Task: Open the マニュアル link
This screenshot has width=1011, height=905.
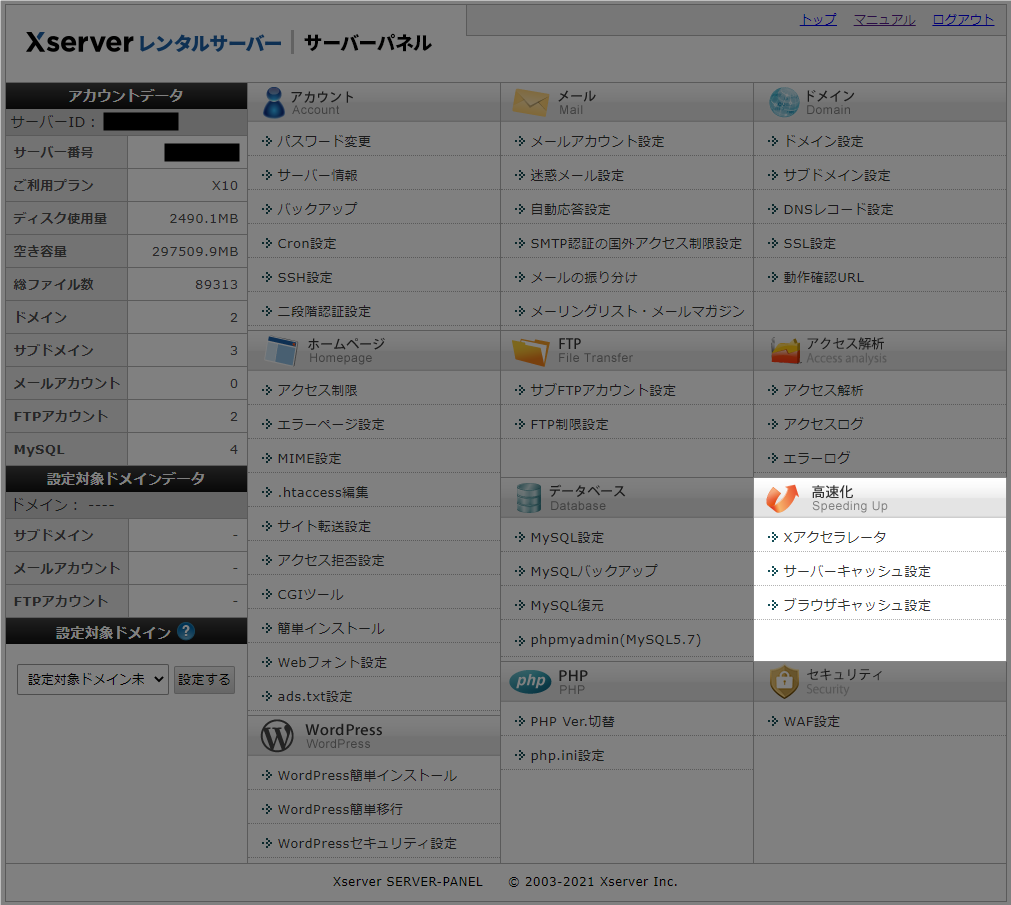Action: (885, 20)
